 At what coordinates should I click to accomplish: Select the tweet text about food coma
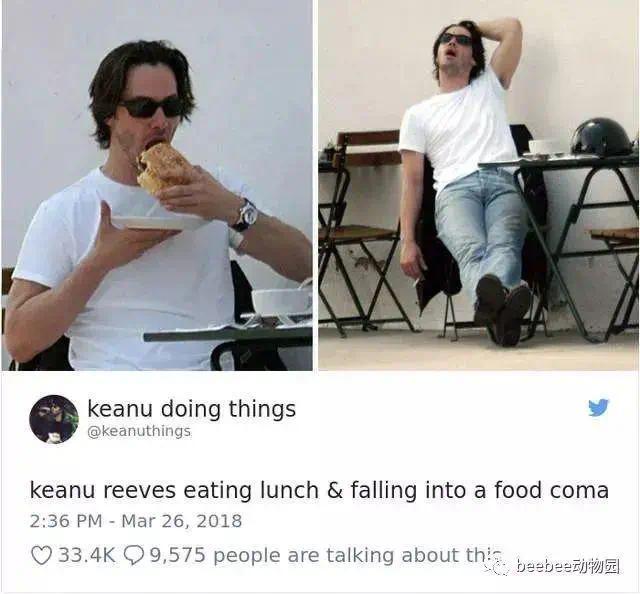319,489
